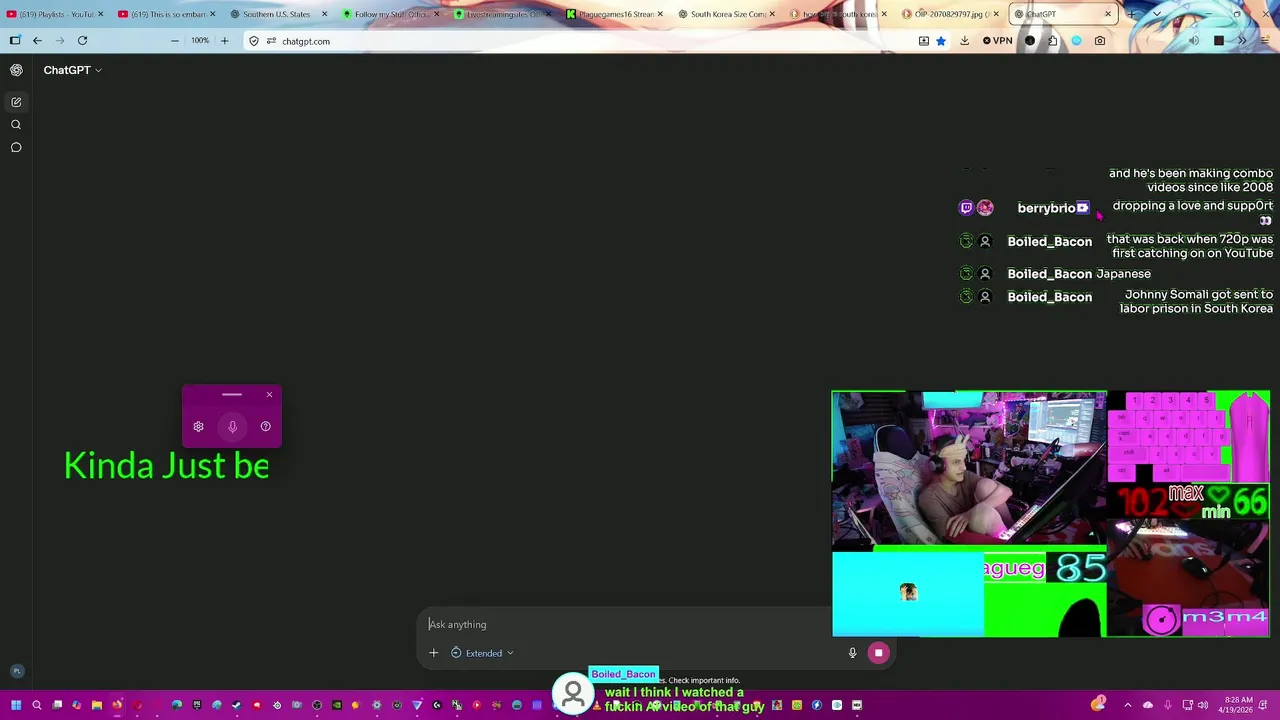This screenshot has width=1280, height=720.
Task: Click the user profile avatar at bottom left
Action: click(16, 671)
